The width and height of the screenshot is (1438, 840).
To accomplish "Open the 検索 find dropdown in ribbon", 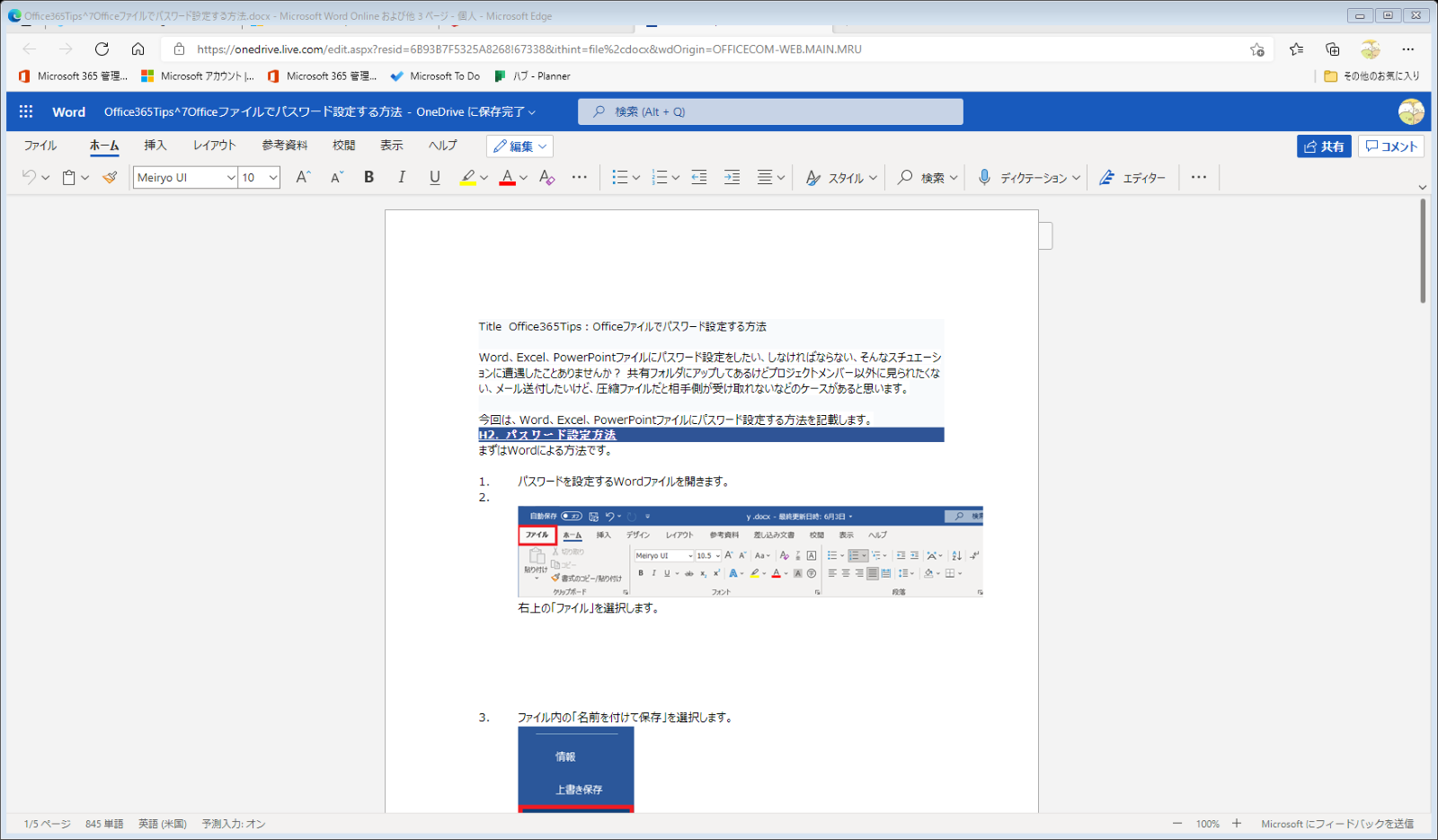I will [928, 178].
